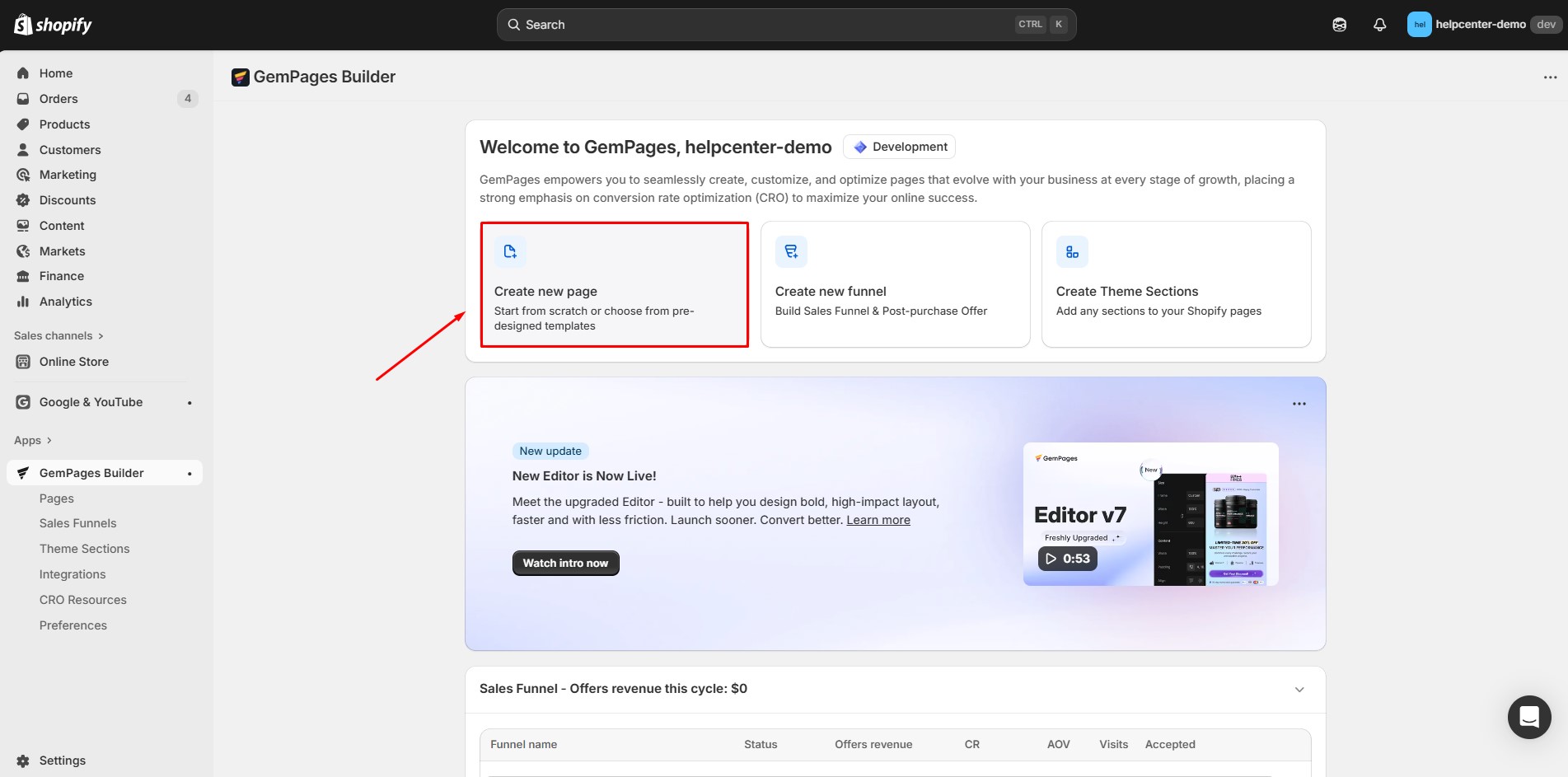Viewport: 1568px width, 777px height.
Task: Play the 0:53 intro video thumbnail
Action: [1066, 558]
